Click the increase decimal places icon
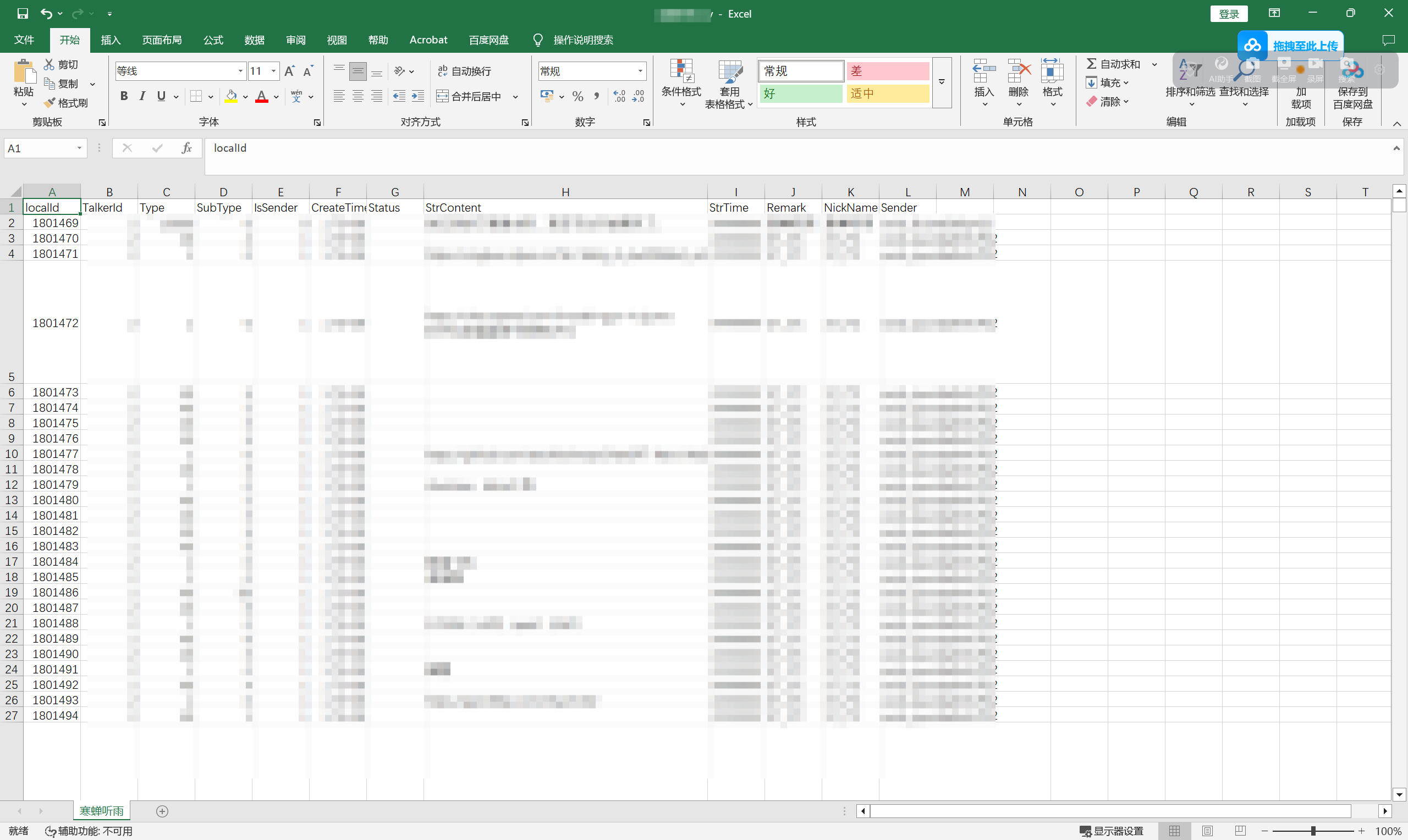1408x840 pixels. pos(619,96)
